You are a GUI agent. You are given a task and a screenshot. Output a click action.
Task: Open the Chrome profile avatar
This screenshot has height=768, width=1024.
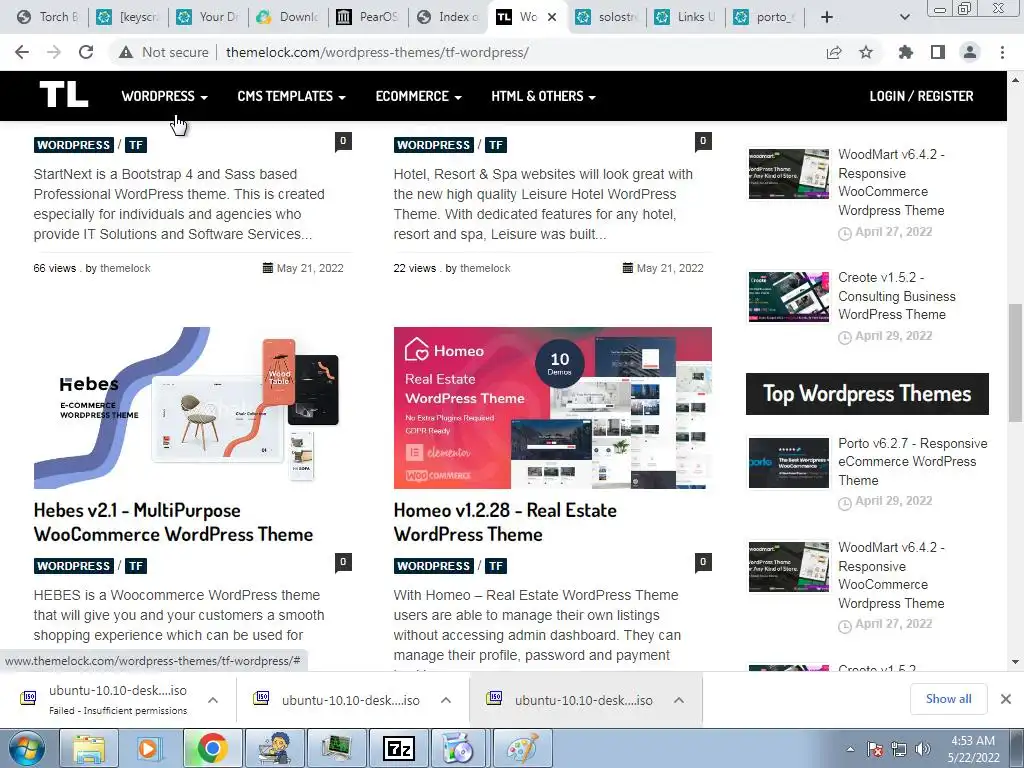[x=970, y=52]
